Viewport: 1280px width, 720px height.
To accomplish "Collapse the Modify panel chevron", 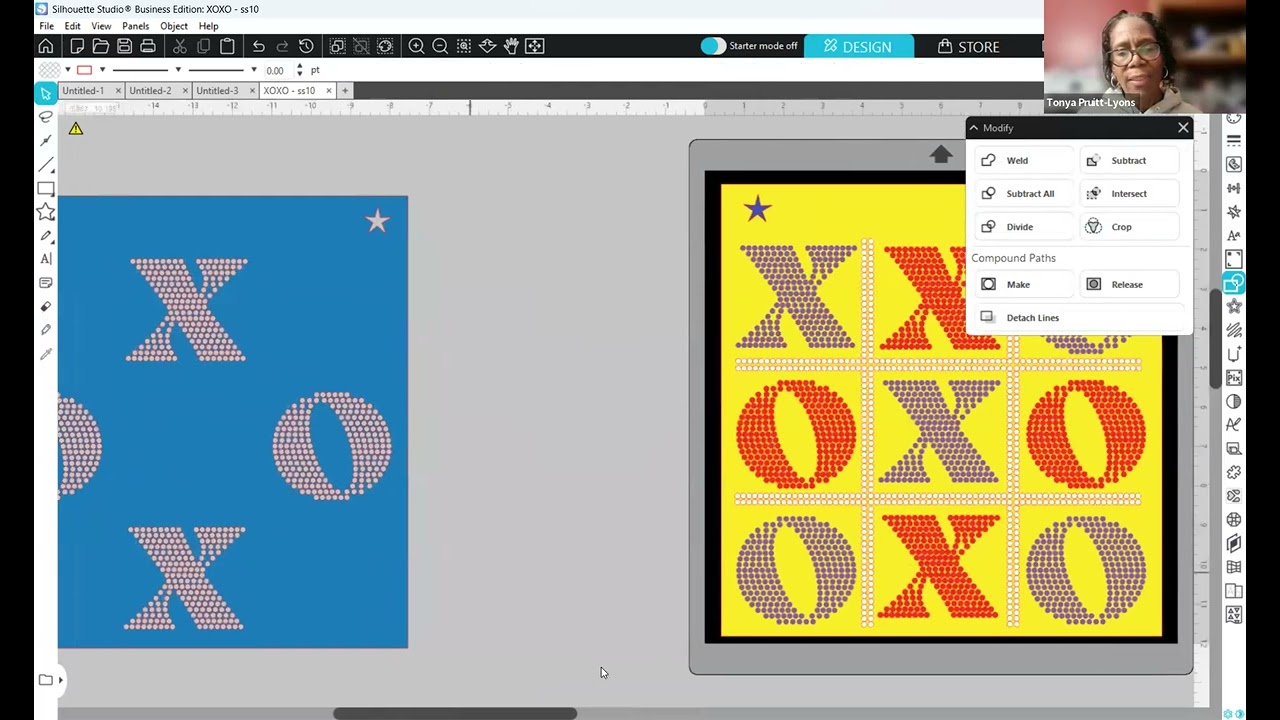I will tap(974, 128).
